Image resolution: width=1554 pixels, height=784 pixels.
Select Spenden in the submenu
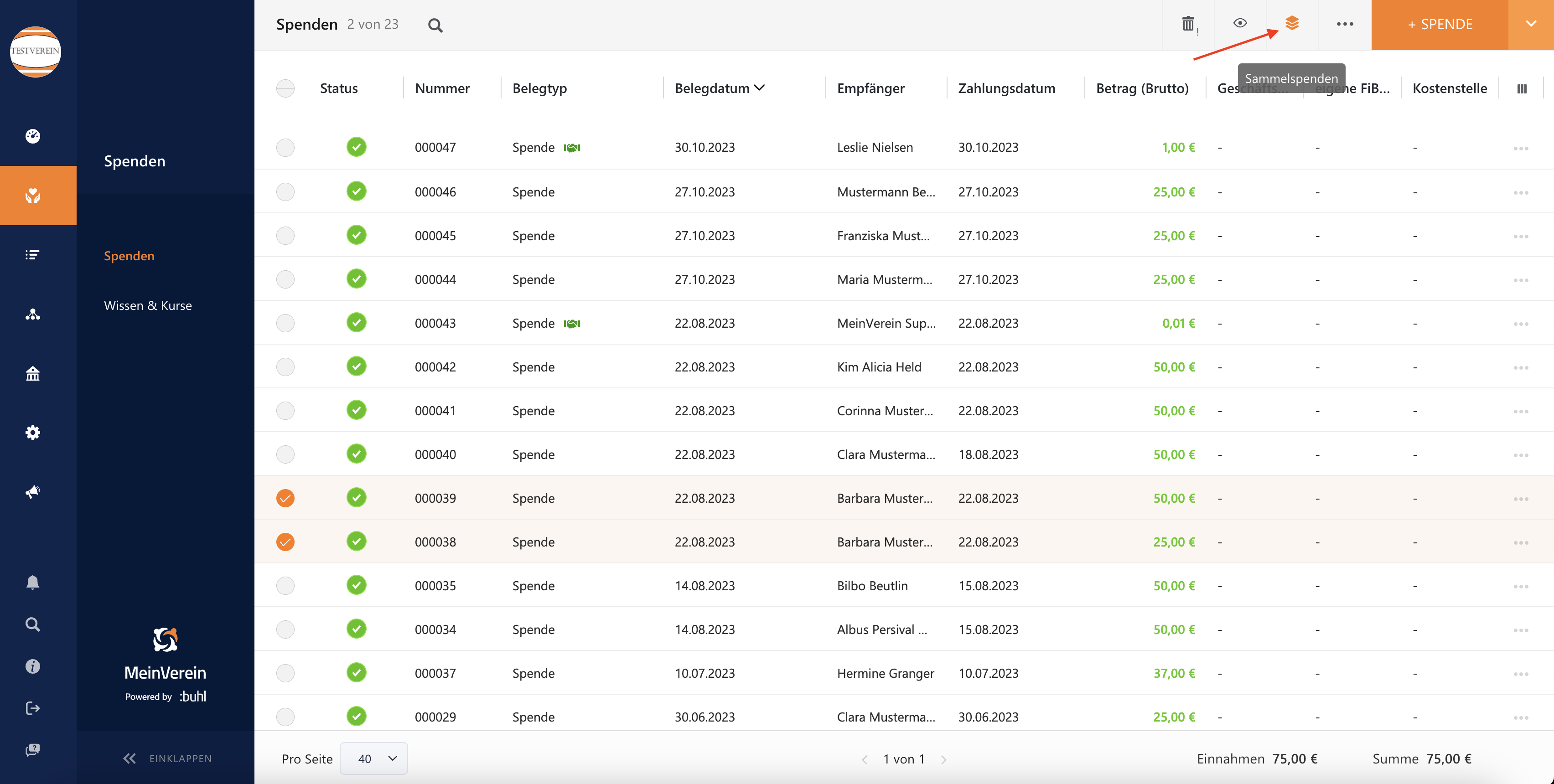[x=129, y=256]
